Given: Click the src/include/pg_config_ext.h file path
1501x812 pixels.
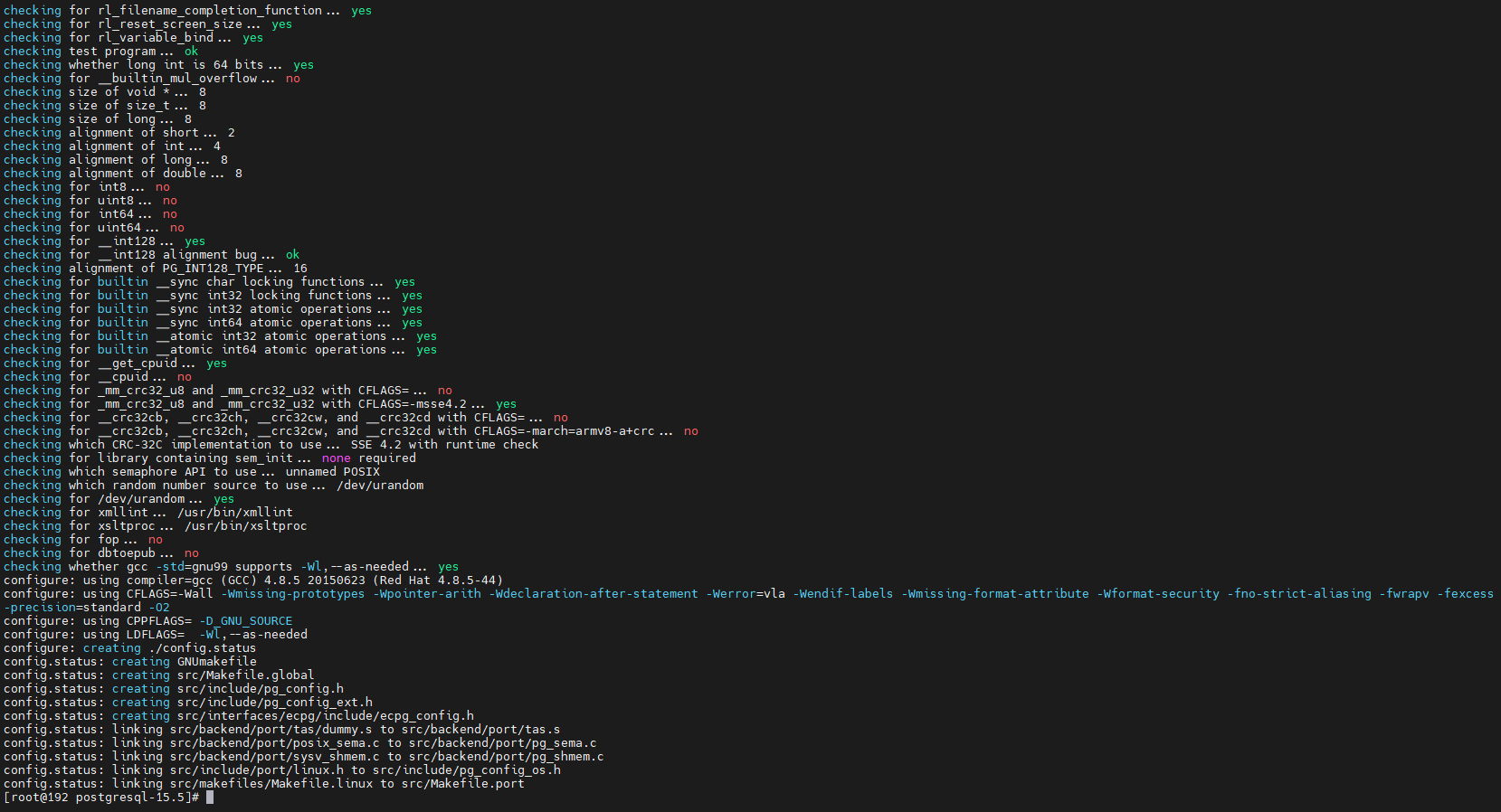Looking at the screenshot, I should [274, 703].
